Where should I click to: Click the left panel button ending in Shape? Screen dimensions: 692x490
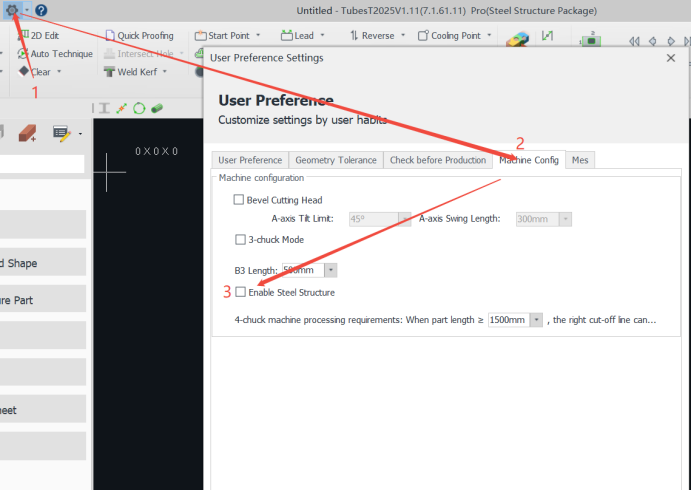(x=43, y=263)
